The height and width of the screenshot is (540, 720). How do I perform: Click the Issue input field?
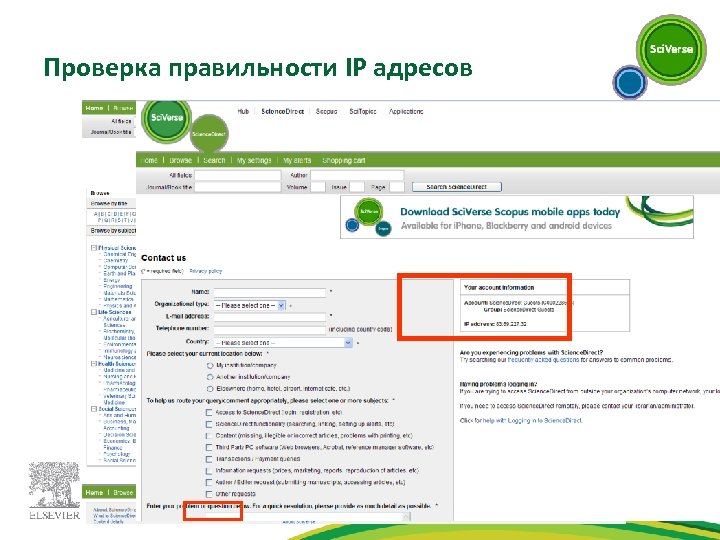[x=357, y=187]
